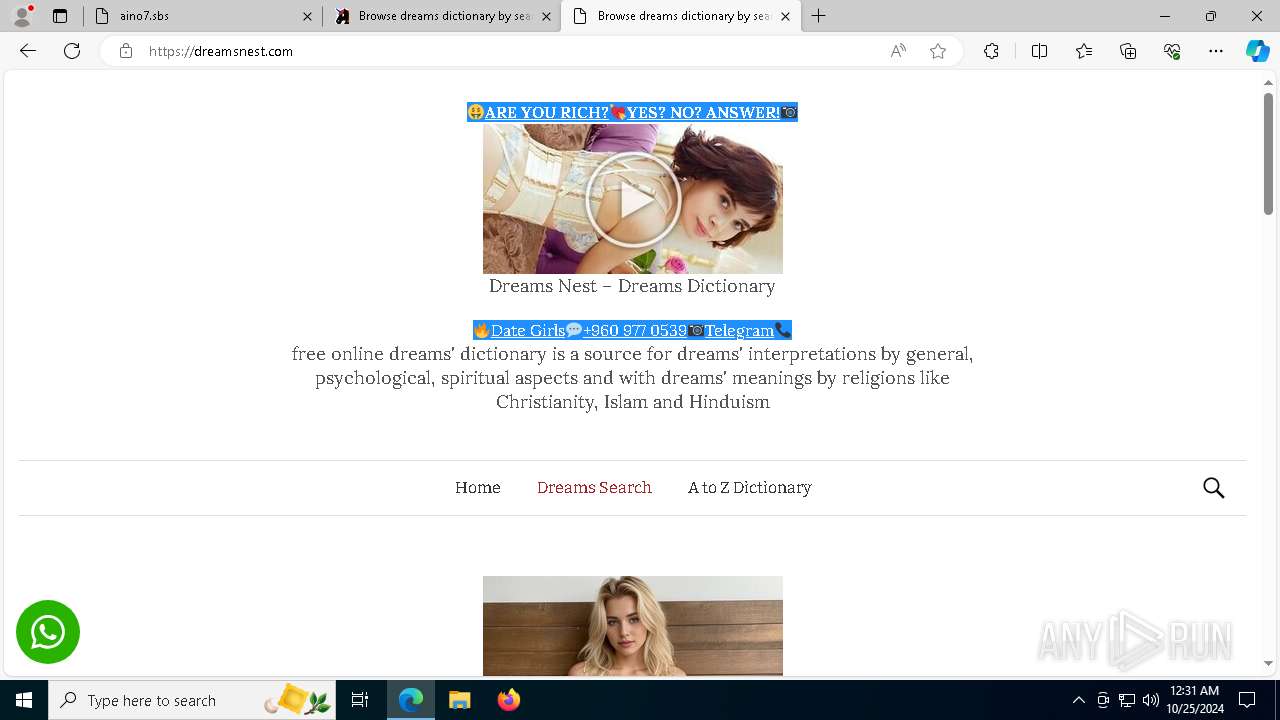The width and height of the screenshot is (1280, 720).
Task: Go to the Home menu item
Action: [478, 488]
